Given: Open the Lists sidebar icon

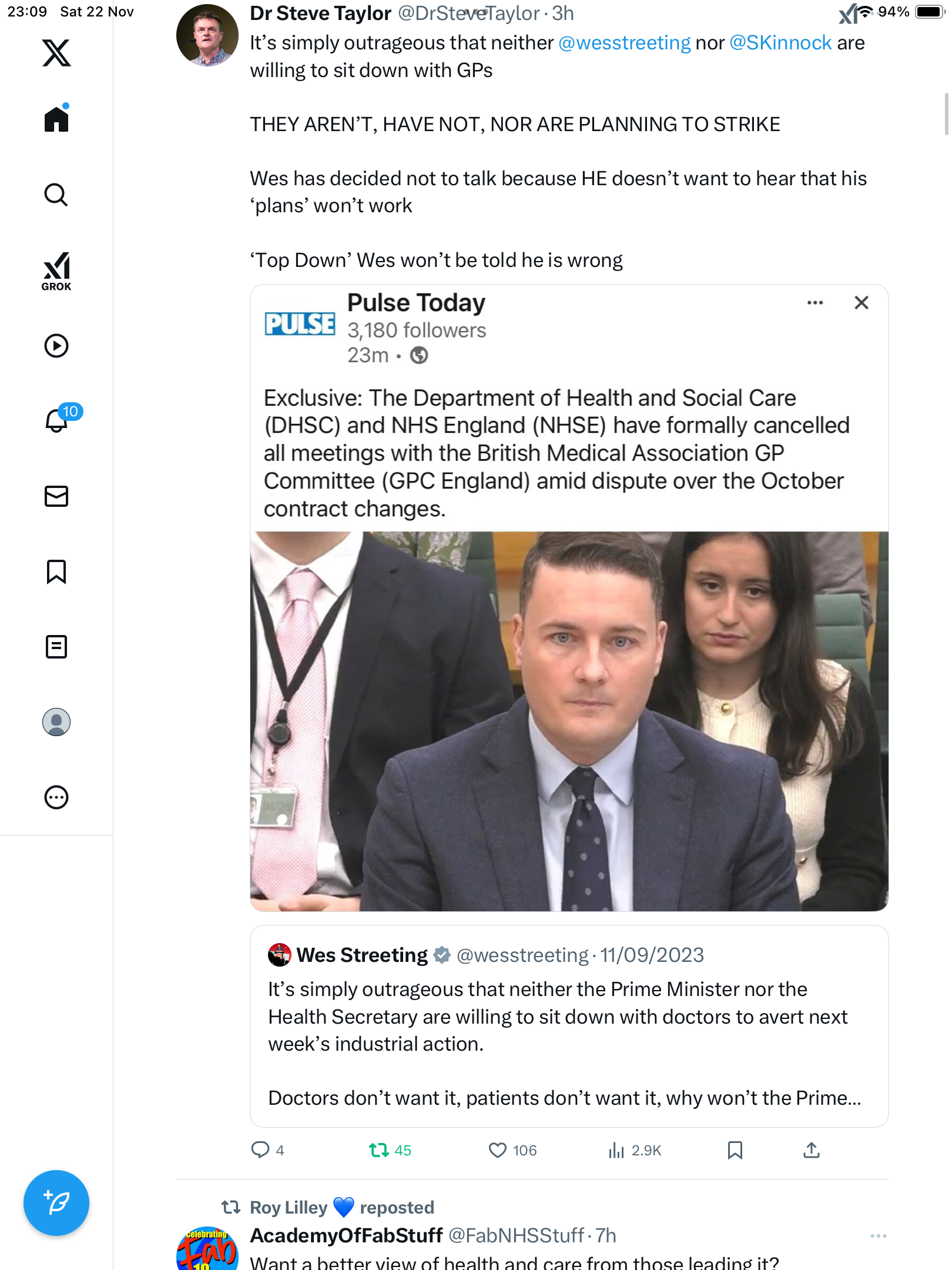Looking at the screenshot, I should [x=56, y=647].
